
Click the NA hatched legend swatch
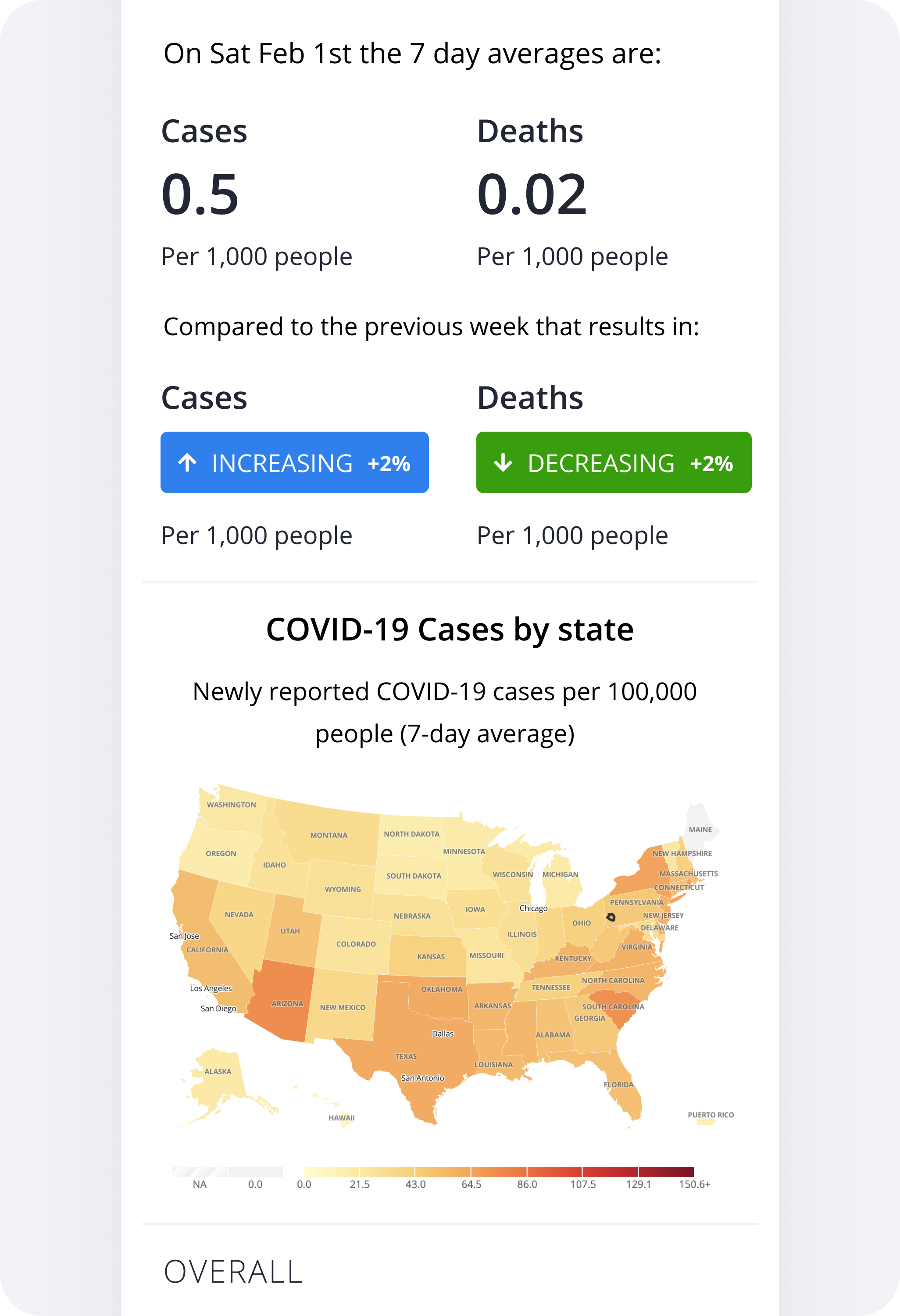click(x=200, y=1172)
